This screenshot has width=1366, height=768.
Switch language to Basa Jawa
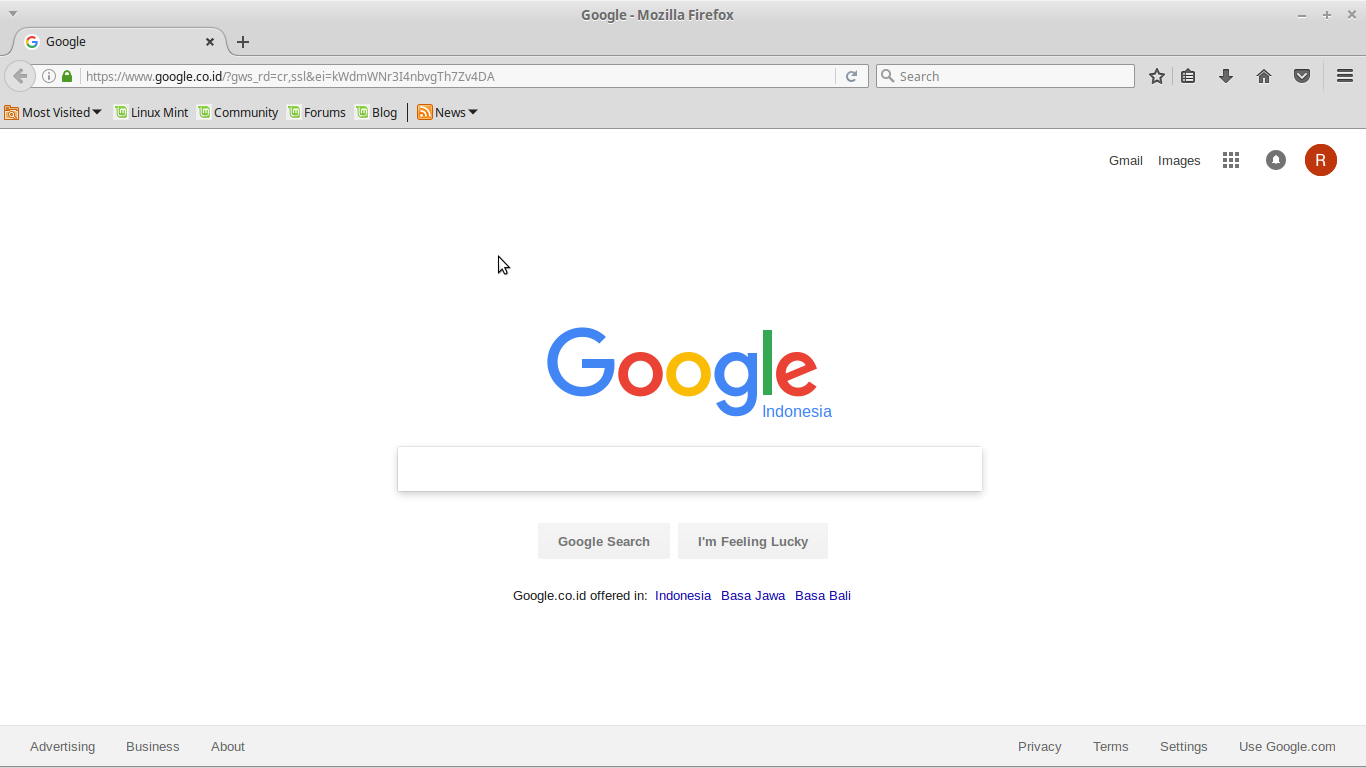753,595
